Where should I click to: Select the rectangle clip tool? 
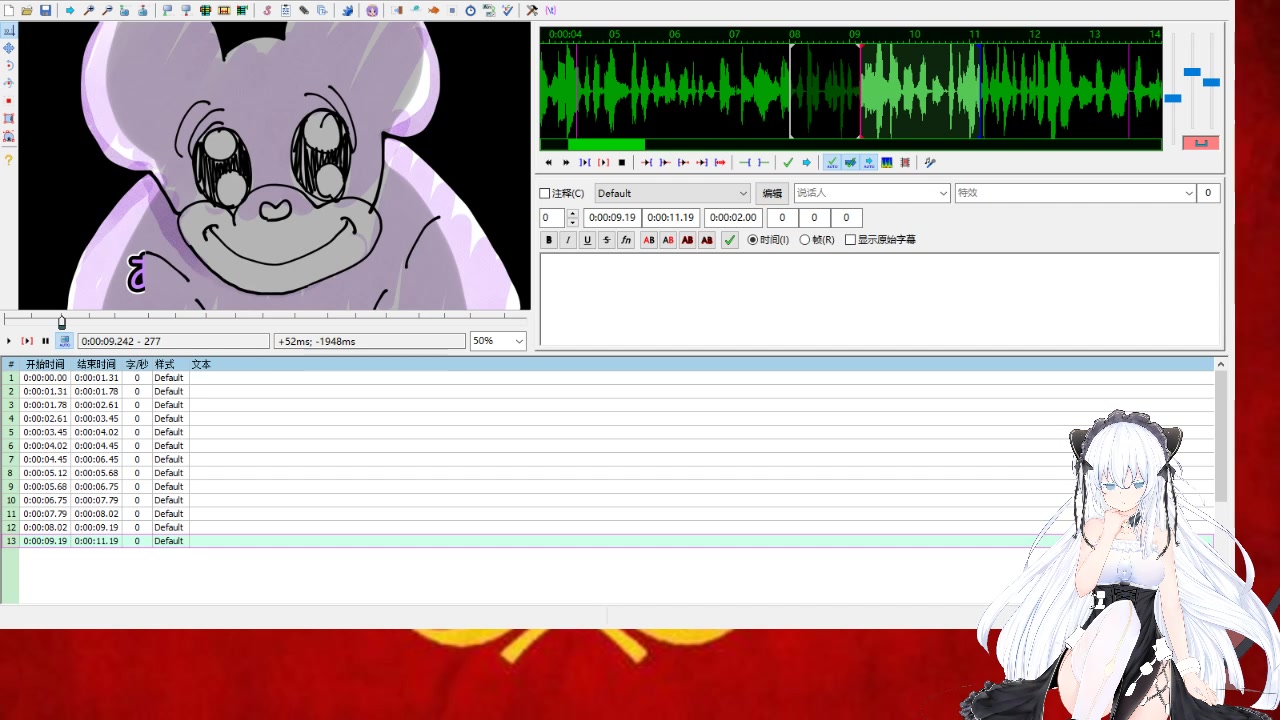pos(9,118)
